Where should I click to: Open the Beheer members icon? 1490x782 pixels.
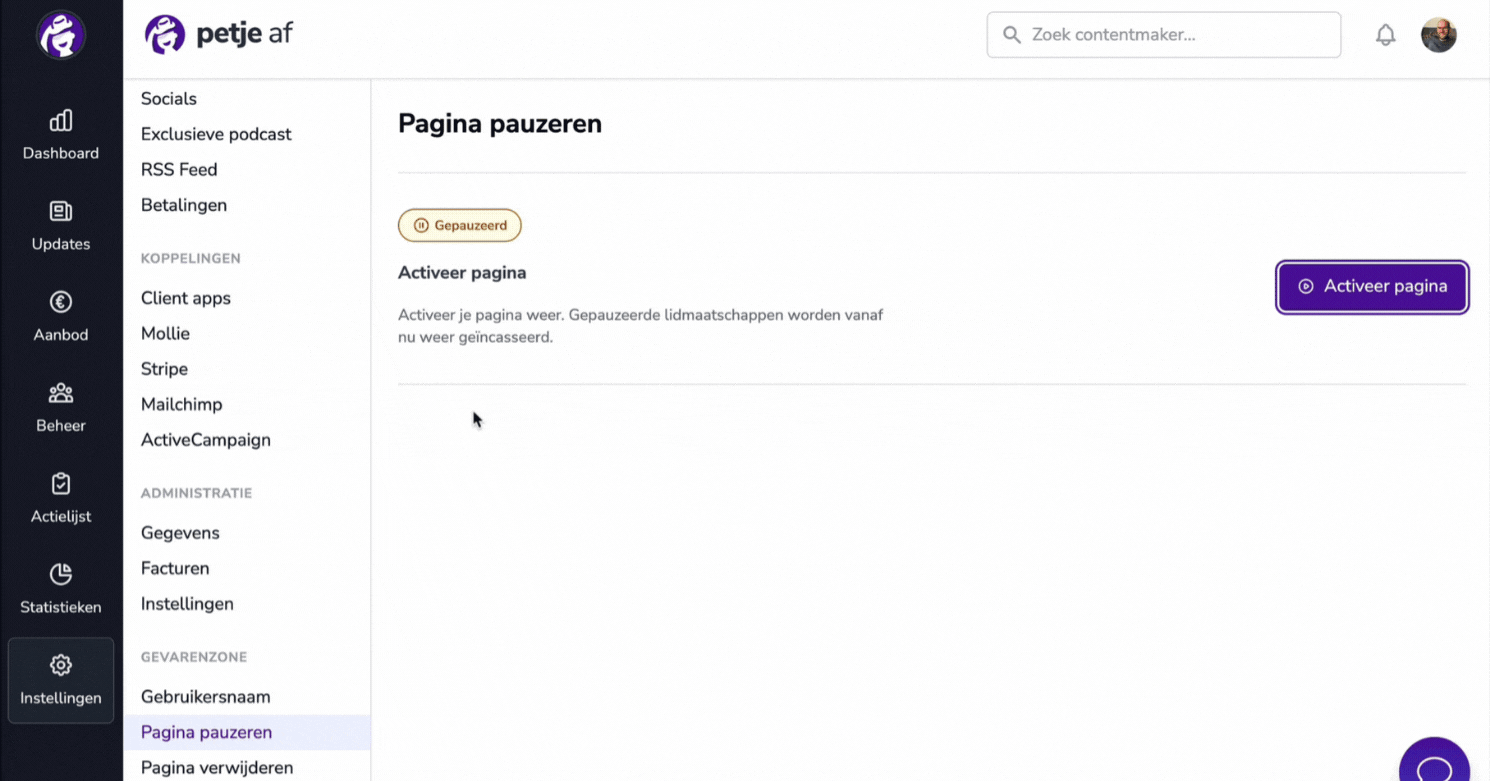(61, 393)
